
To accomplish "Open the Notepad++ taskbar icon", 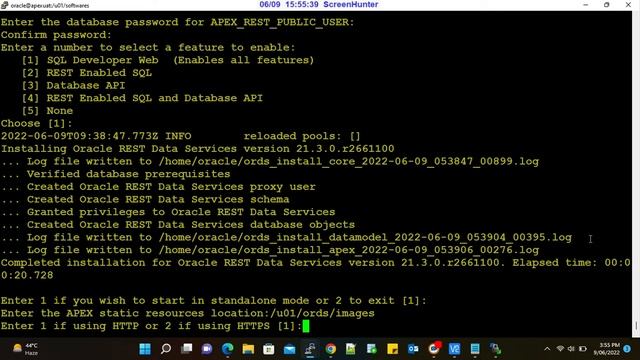I will tap(351, 349).
